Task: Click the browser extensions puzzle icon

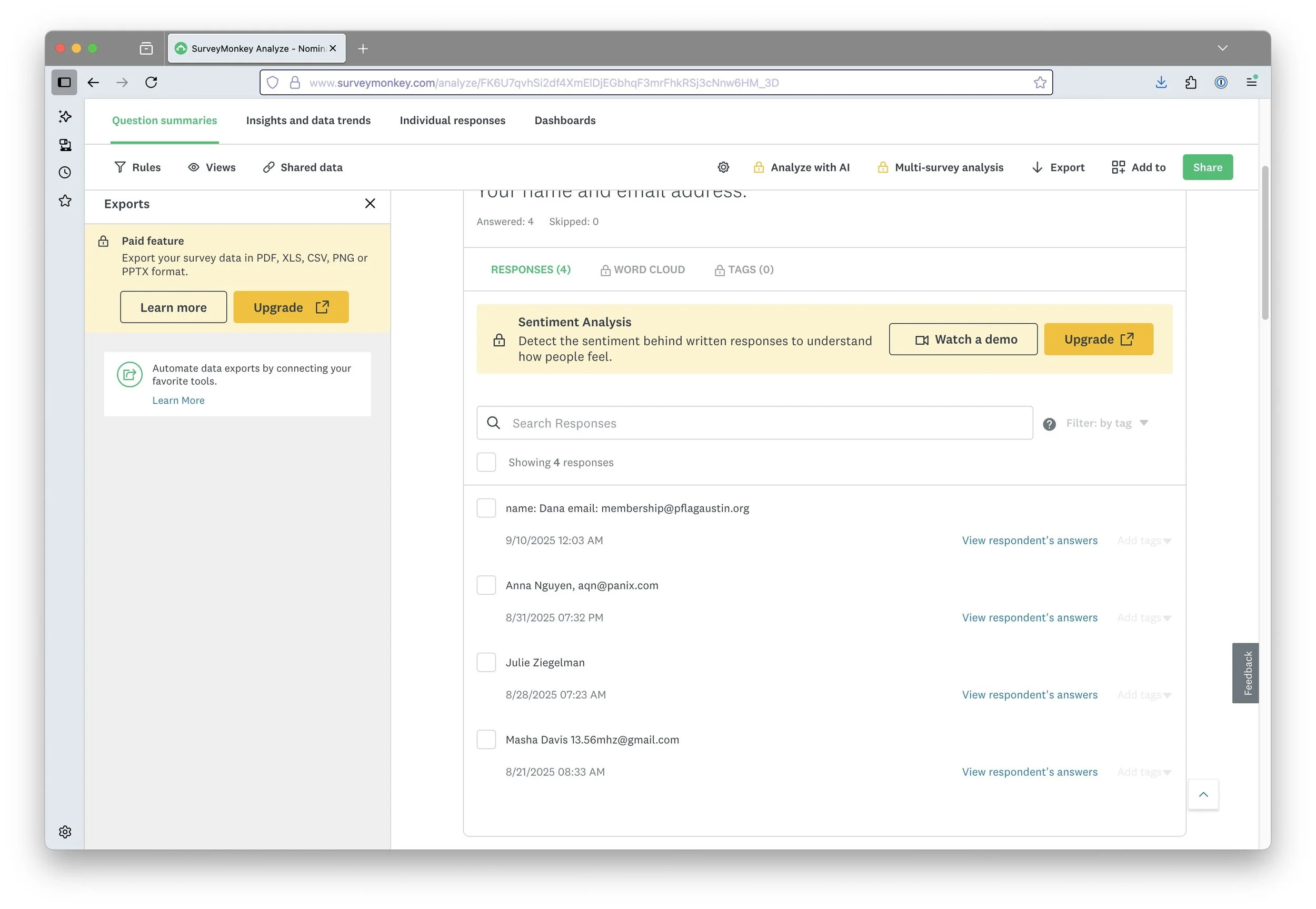Action: tap(1191, 83)
